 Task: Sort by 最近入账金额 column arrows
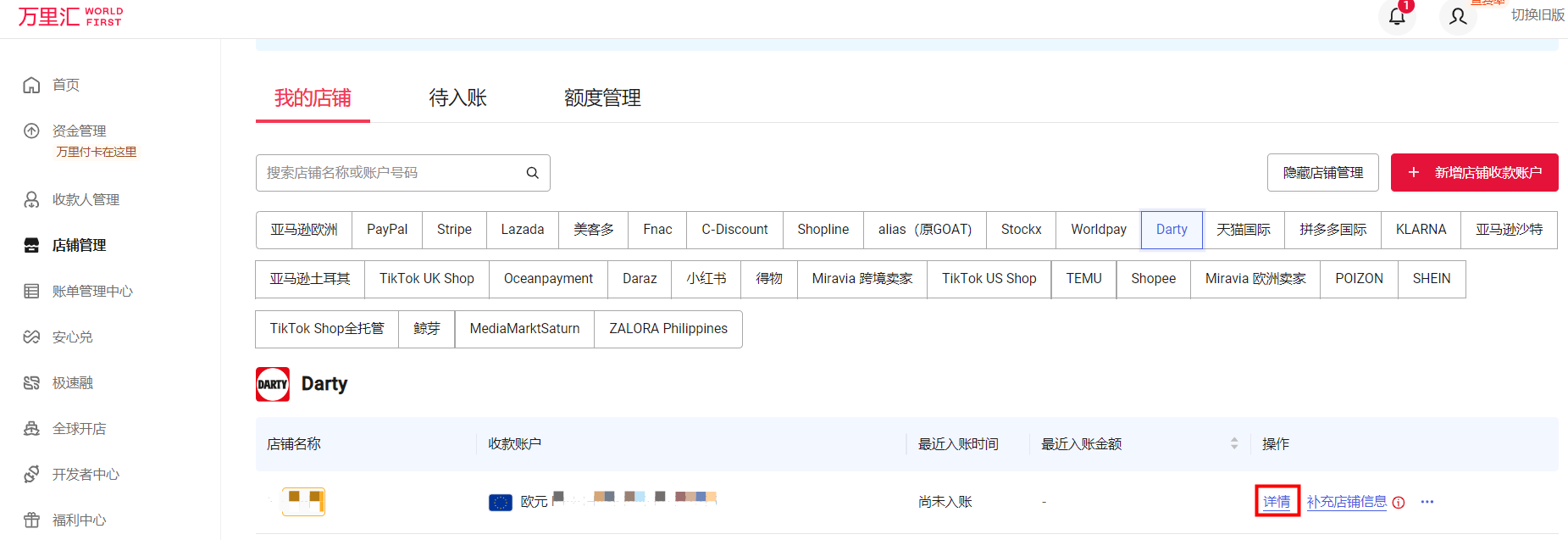1234,443
